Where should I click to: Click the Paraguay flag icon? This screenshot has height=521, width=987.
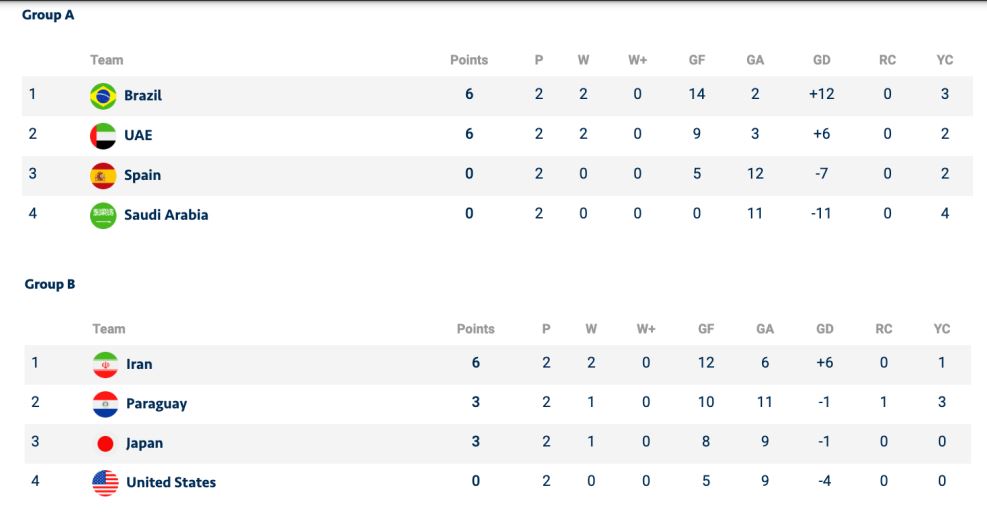105,404
